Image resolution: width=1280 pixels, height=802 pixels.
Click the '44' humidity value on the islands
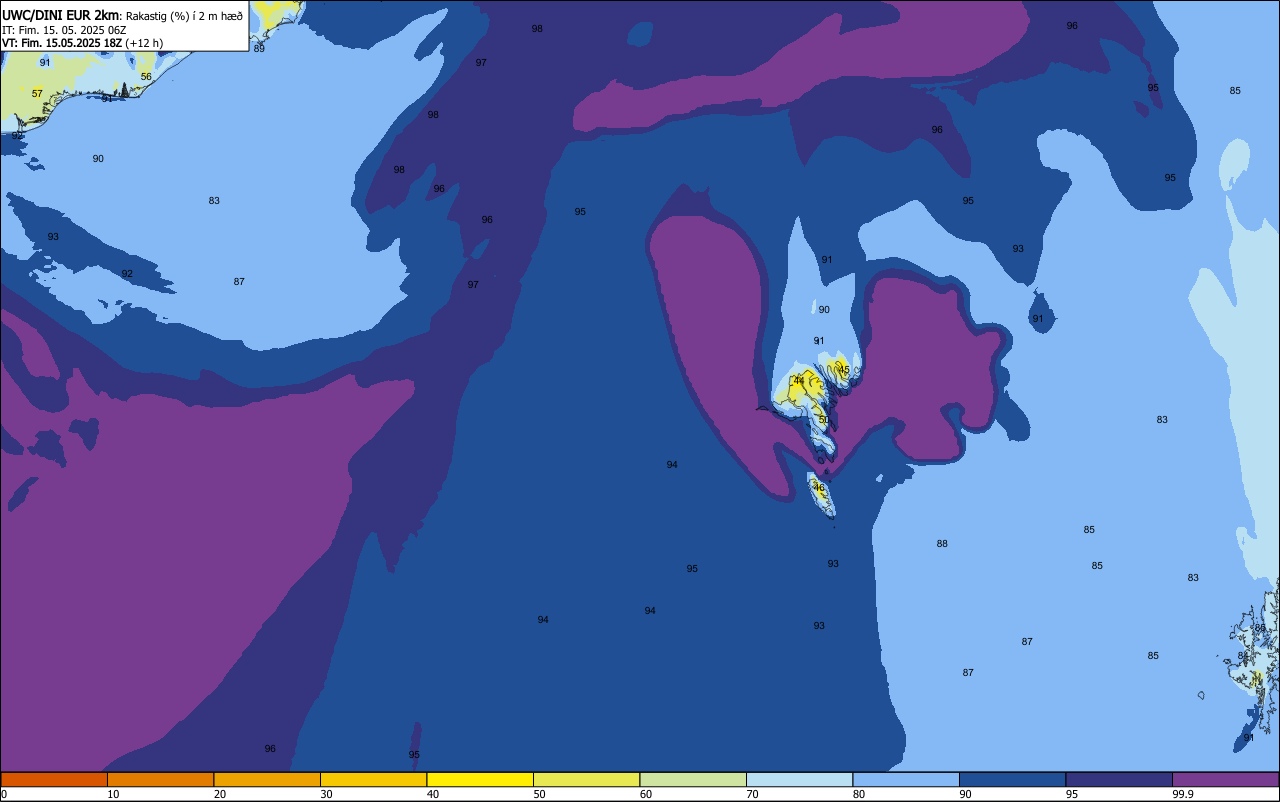pos(799,380)
